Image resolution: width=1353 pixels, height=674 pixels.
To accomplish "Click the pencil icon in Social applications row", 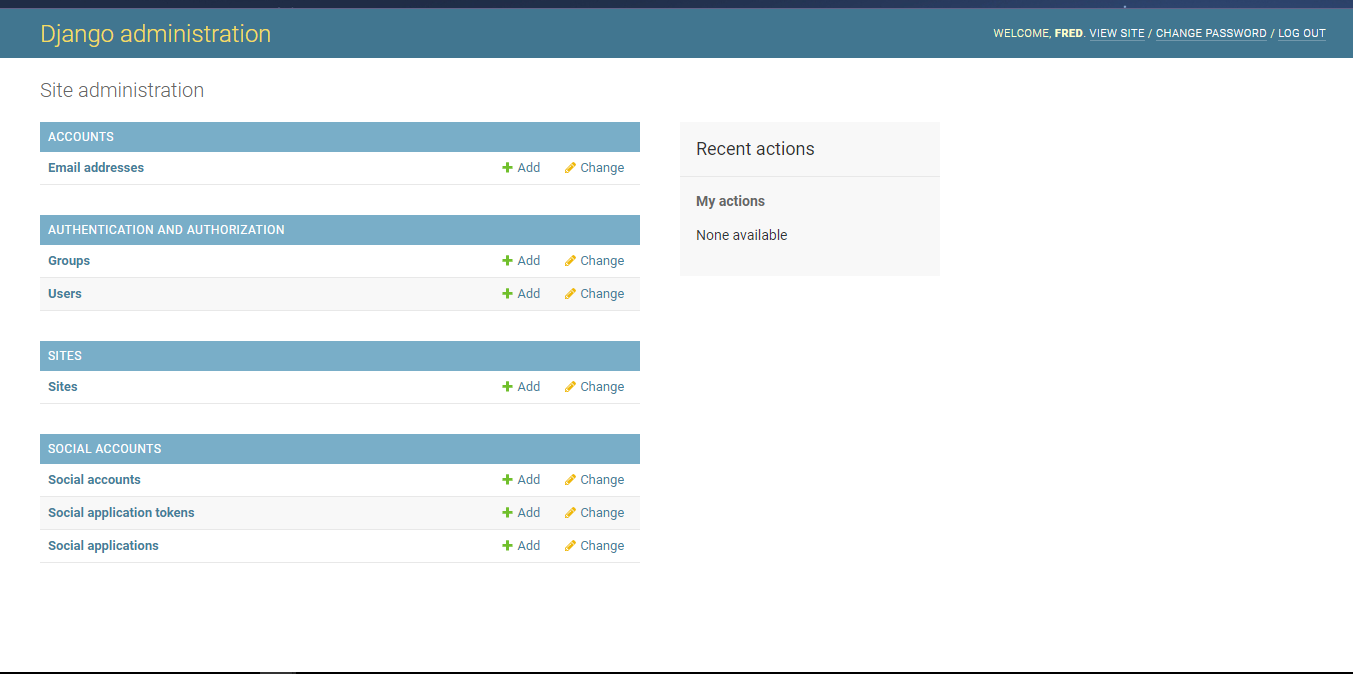I will 570,546.
